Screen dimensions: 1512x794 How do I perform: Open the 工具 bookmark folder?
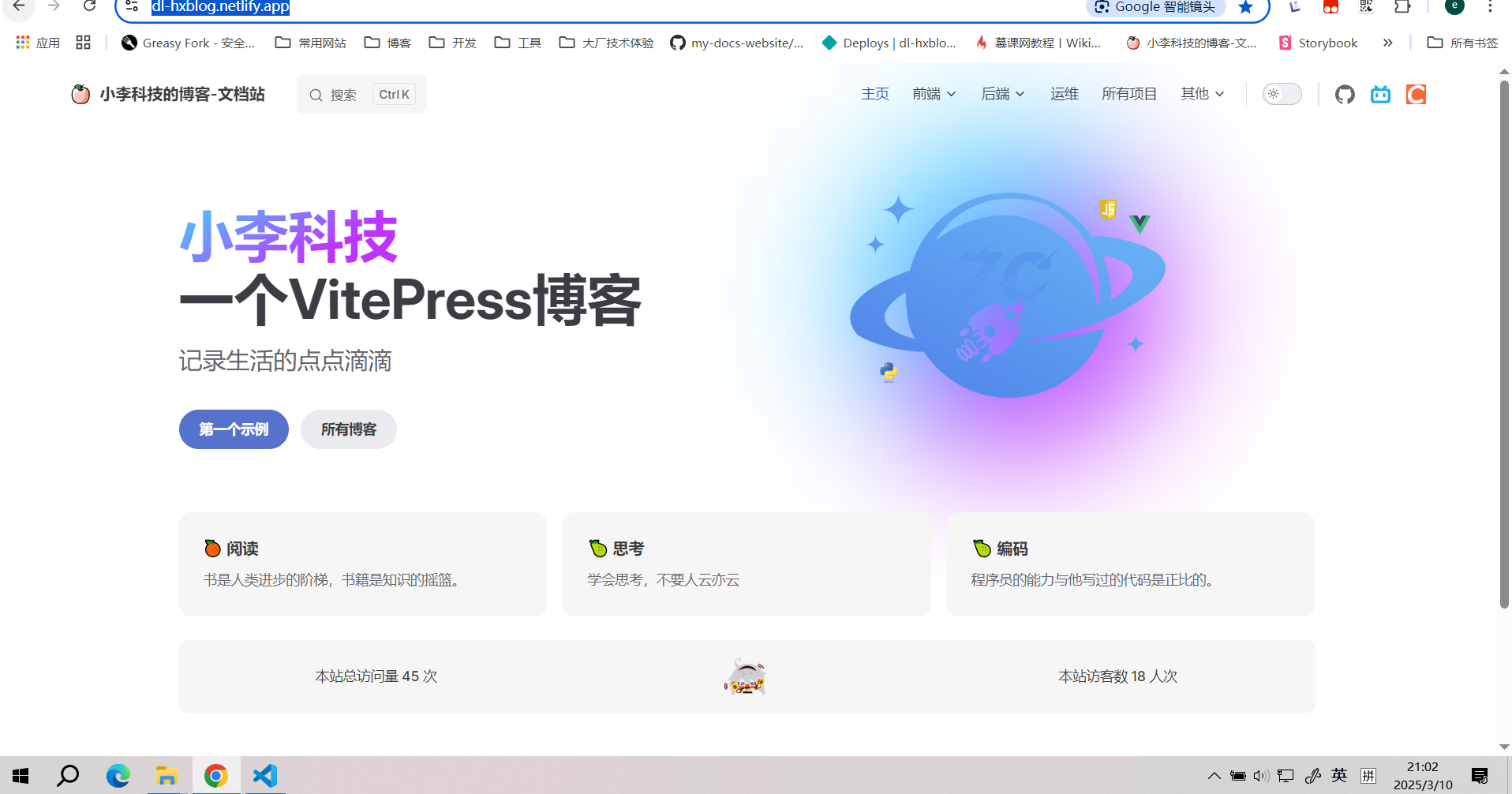click(518, 43)
